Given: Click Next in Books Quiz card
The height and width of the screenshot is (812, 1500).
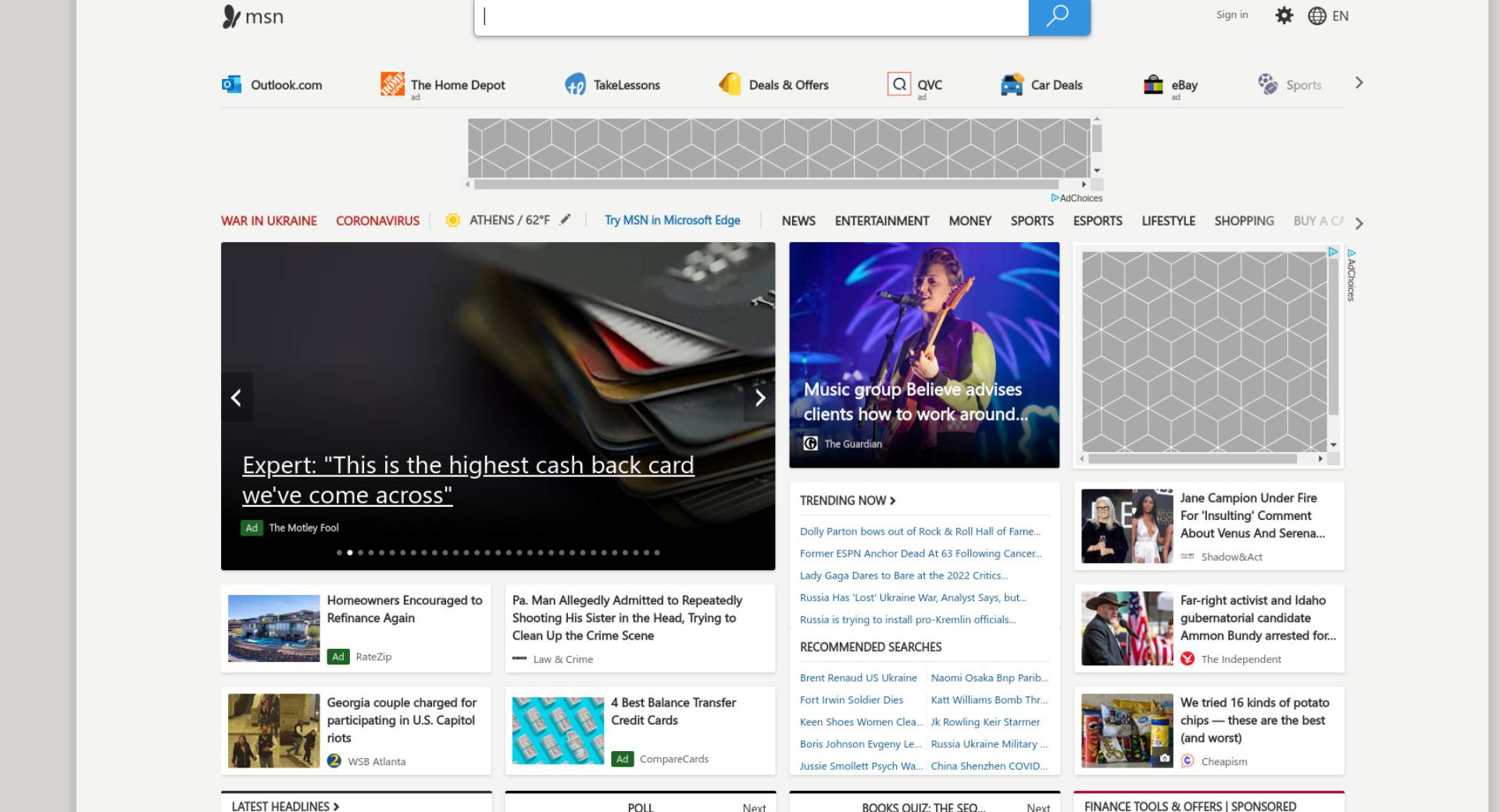Looking at the screenshot, I should (1038, 807).
